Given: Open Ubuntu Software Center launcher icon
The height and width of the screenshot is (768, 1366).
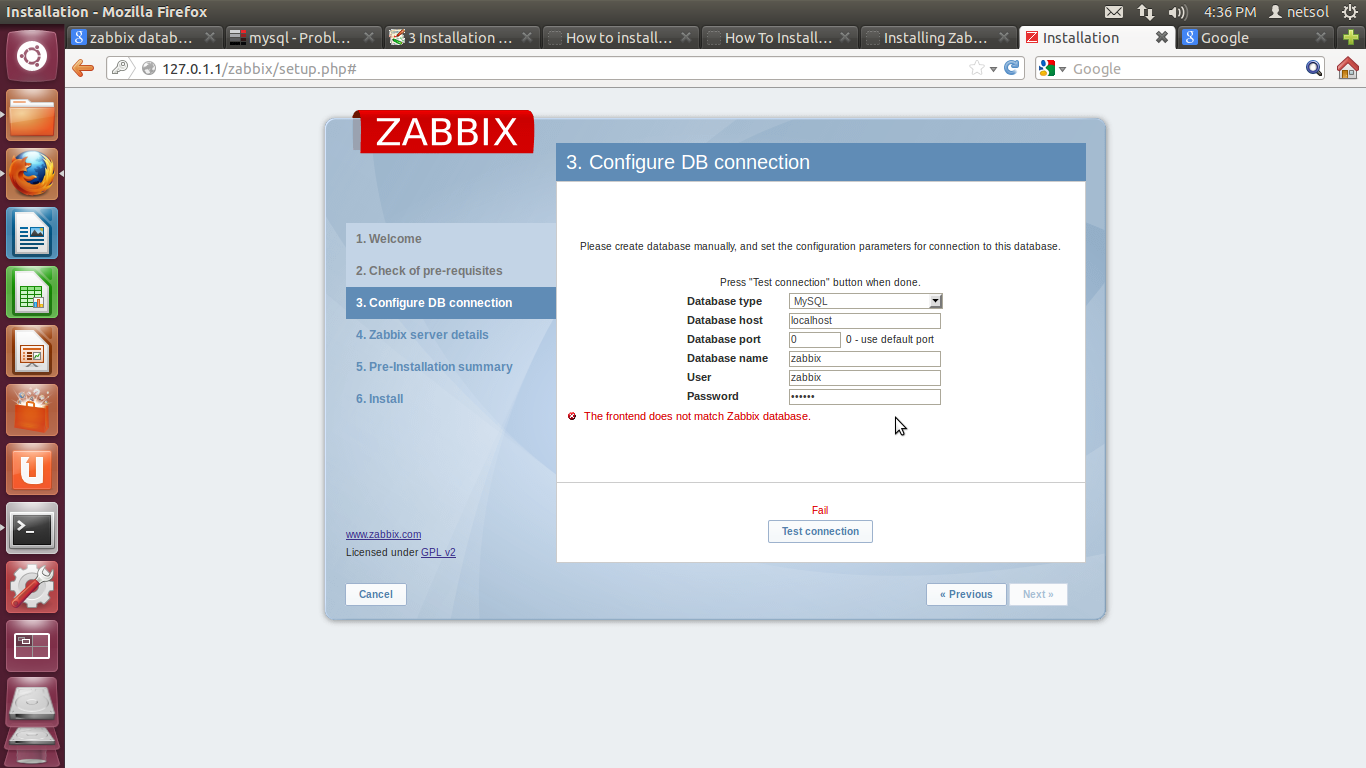Looking at the screenshot, I should coord(32,411).
